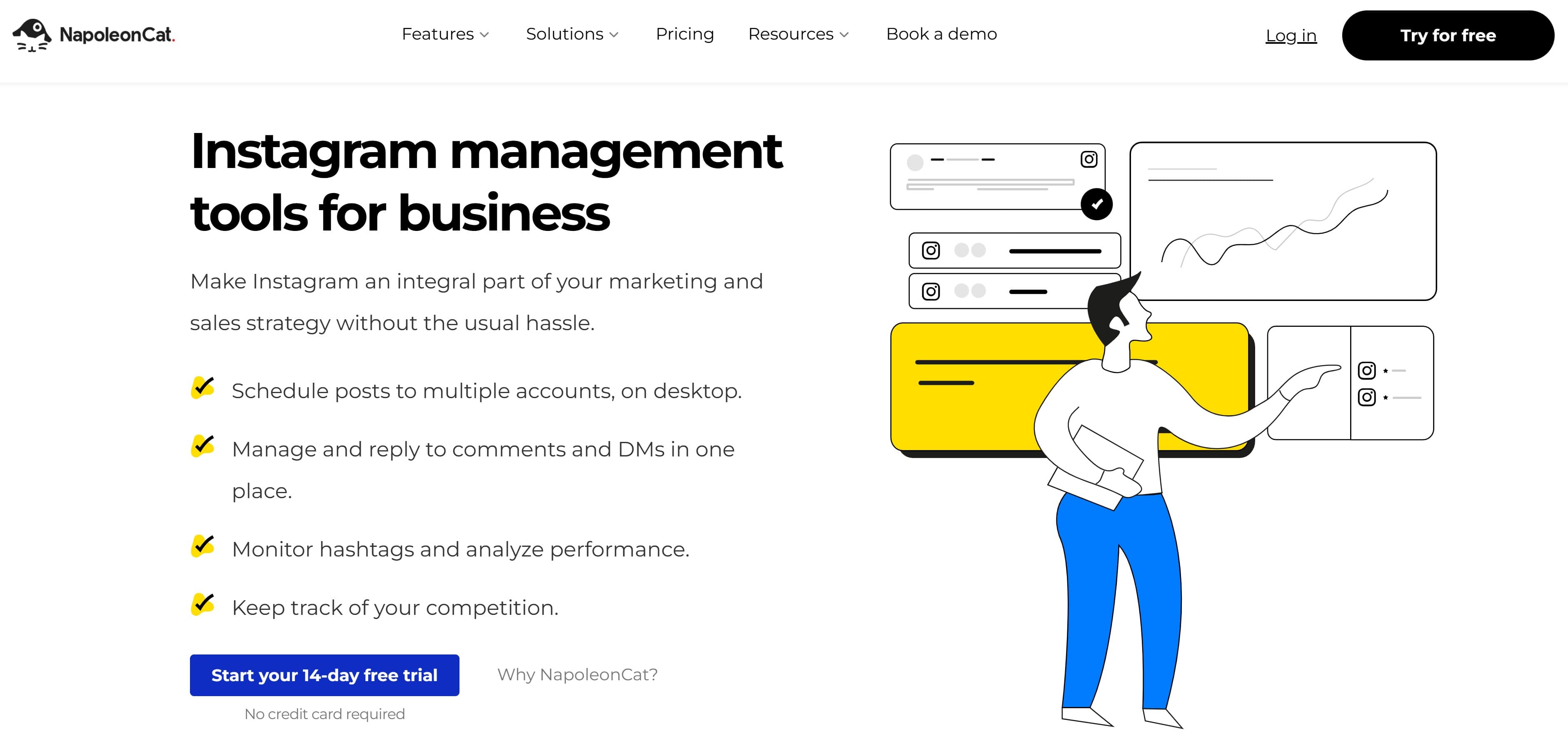This screenshot has height=747, width=1568.
Task: Click 'Manage and reply to comments and DMs' text
Action: pyautogui.click(x=483, y=470)
